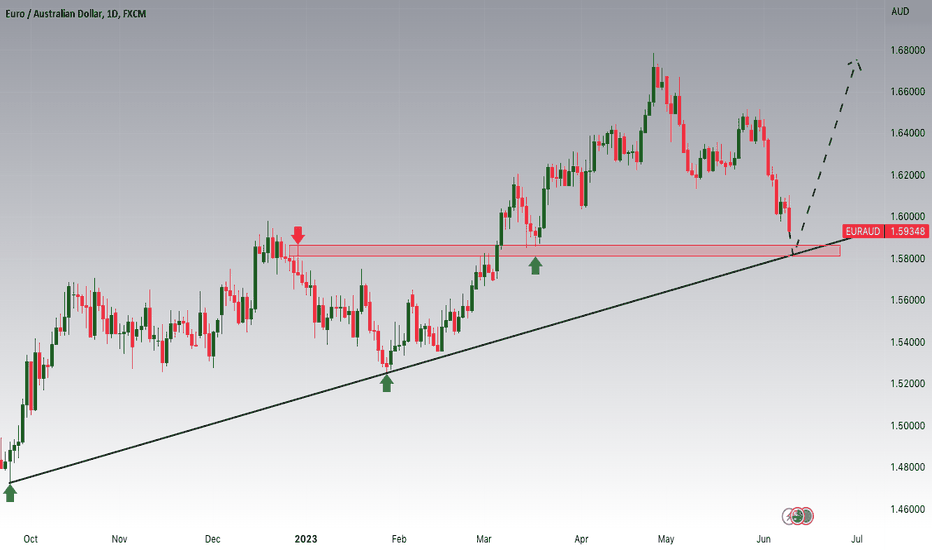This screenshot has height=550, width=932.
Task: Click the Nov label on the time axis
Action: point(119,539)
